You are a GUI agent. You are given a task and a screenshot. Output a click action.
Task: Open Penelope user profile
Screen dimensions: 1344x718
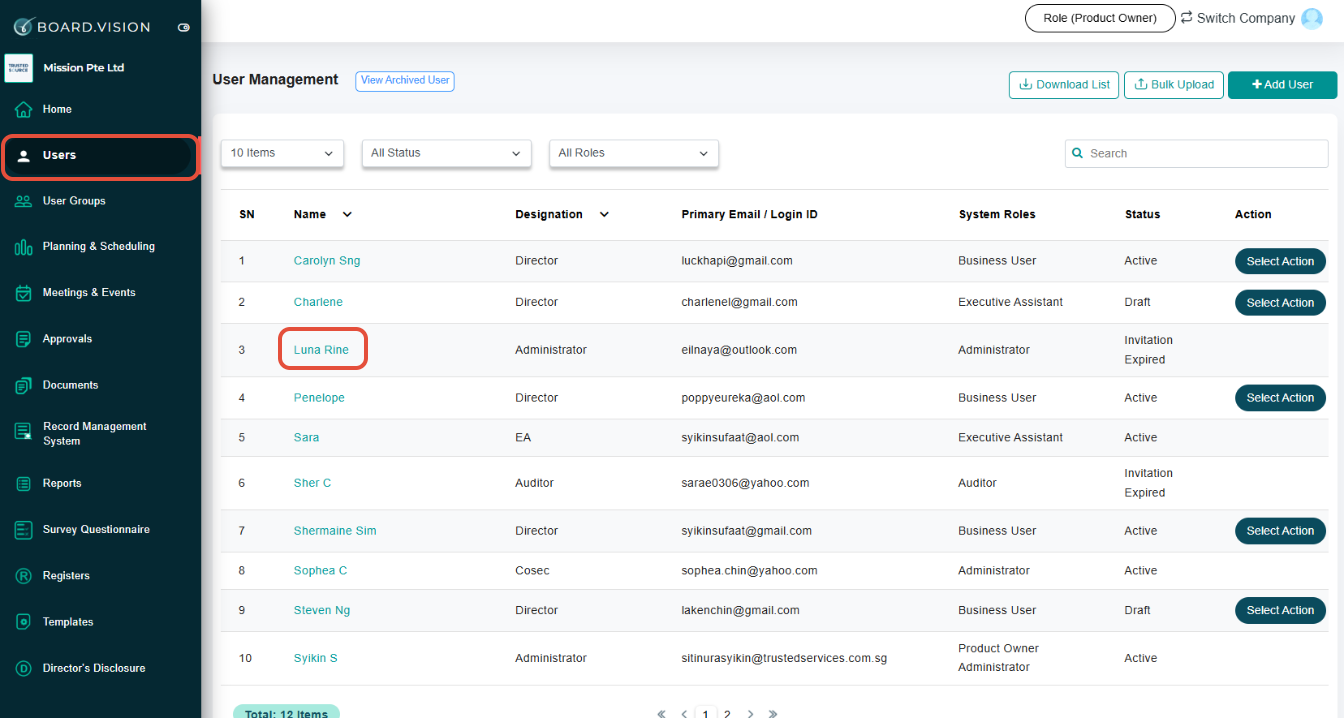point(319,398)
